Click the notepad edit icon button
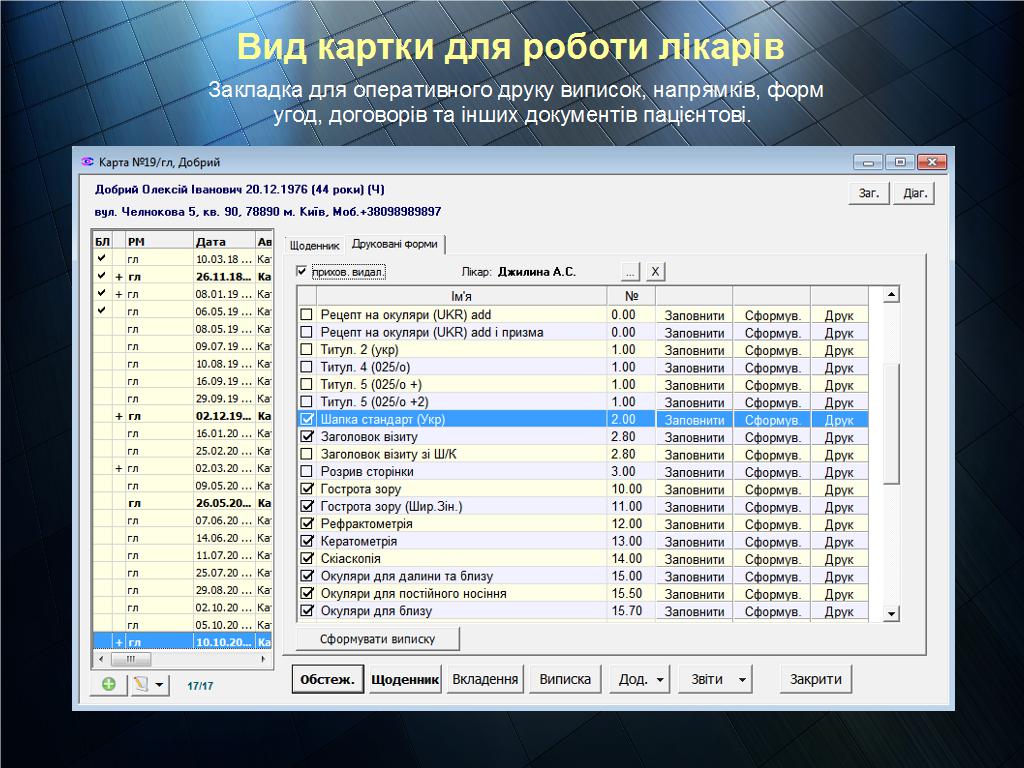Screen dimensions: 1024x768 tap(141, 685)
